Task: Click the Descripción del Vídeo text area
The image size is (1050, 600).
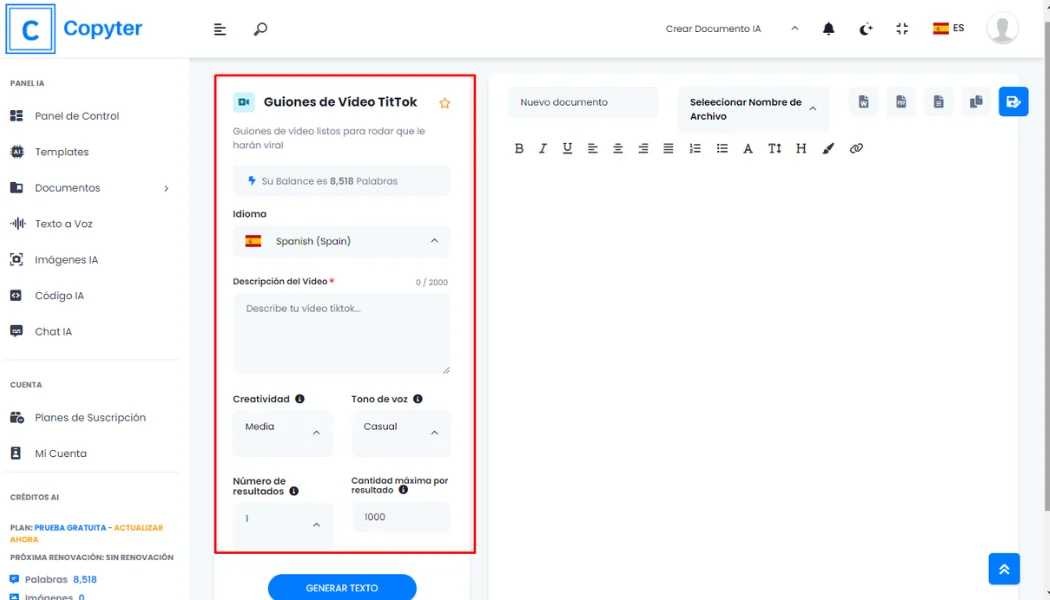Action: [x=342, y=334]
